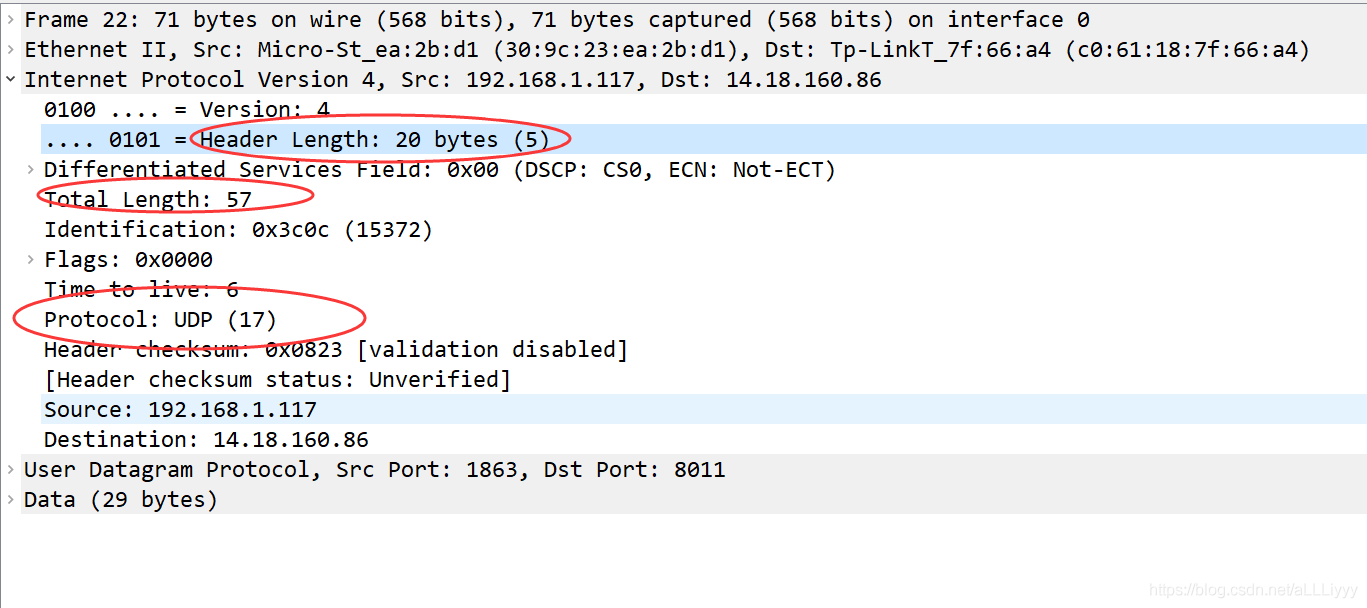Expand the Frame 22 tree arrow

(10, 20)
